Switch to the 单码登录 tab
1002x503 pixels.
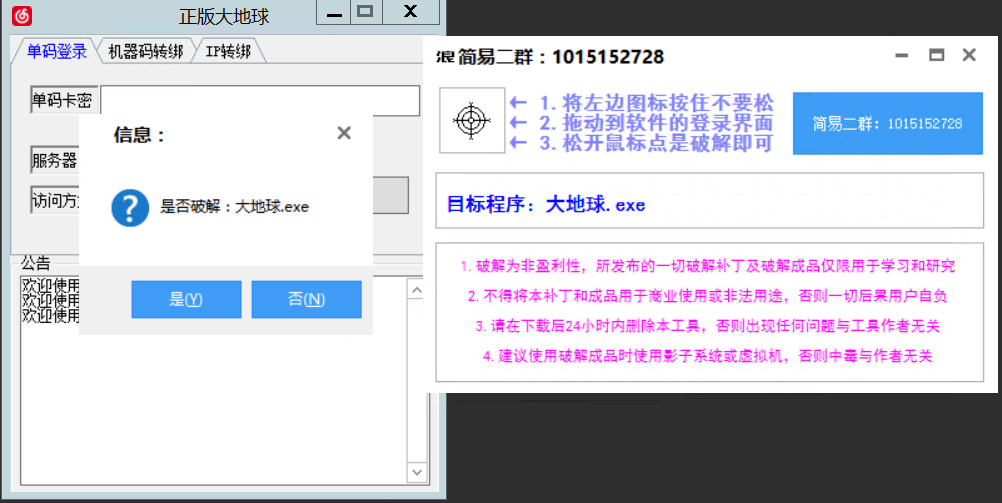(54, 51)
